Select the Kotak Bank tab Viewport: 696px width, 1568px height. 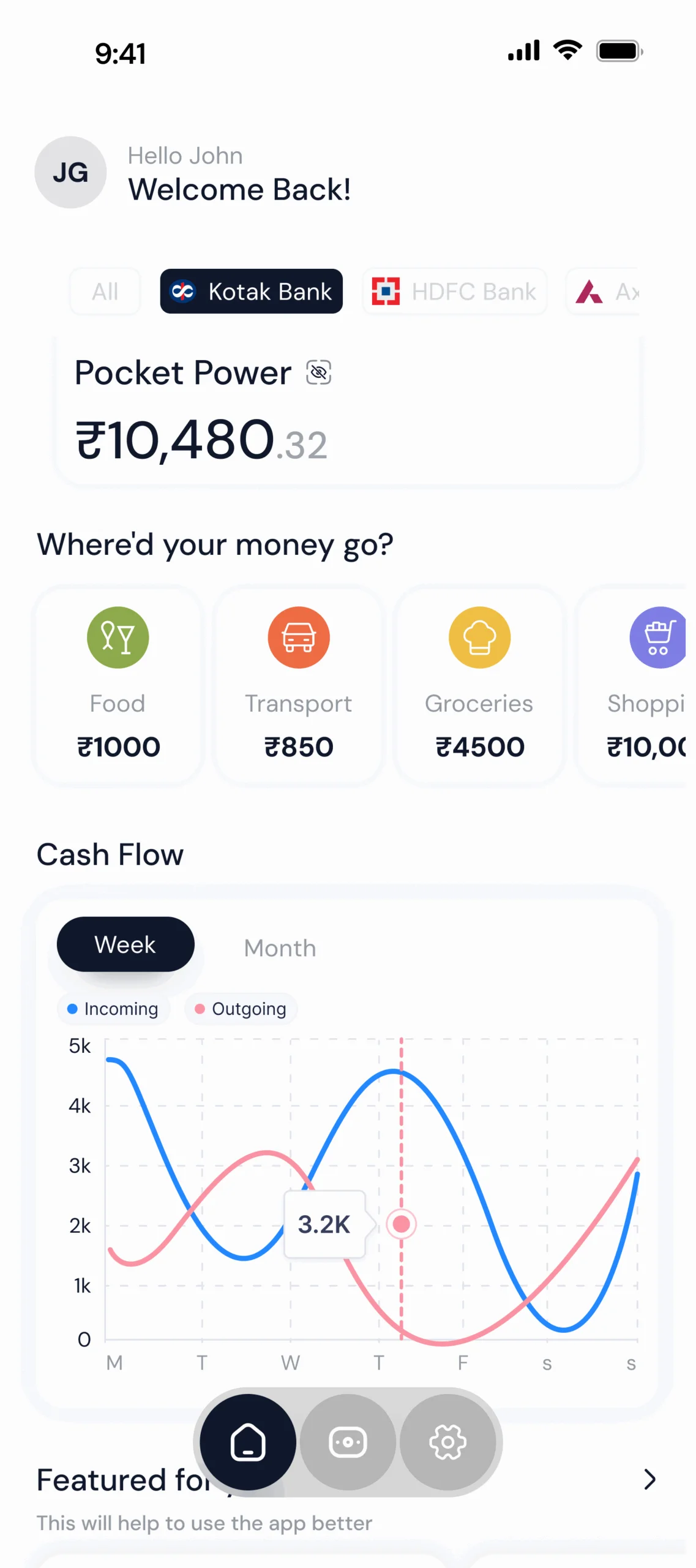(x=251, y=292)
